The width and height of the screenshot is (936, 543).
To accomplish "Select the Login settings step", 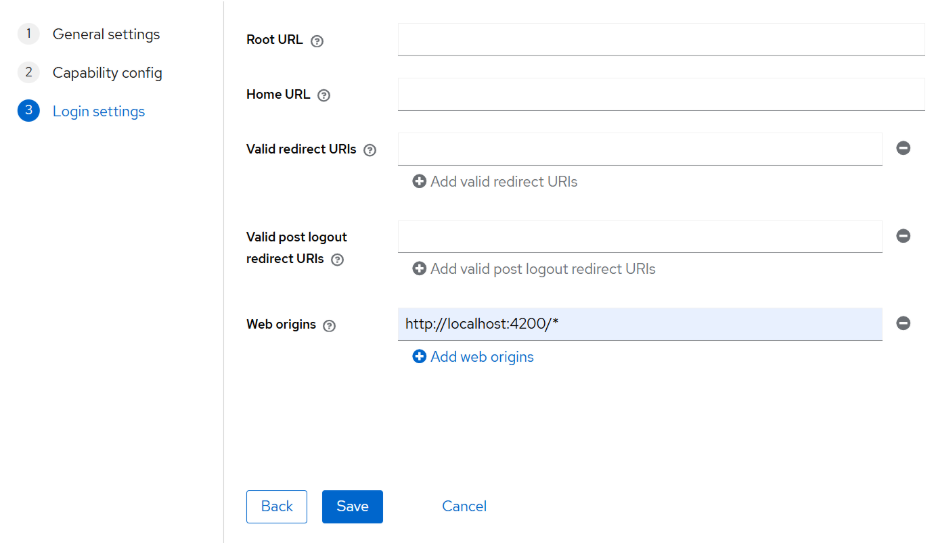I will [x=98, y=111].
